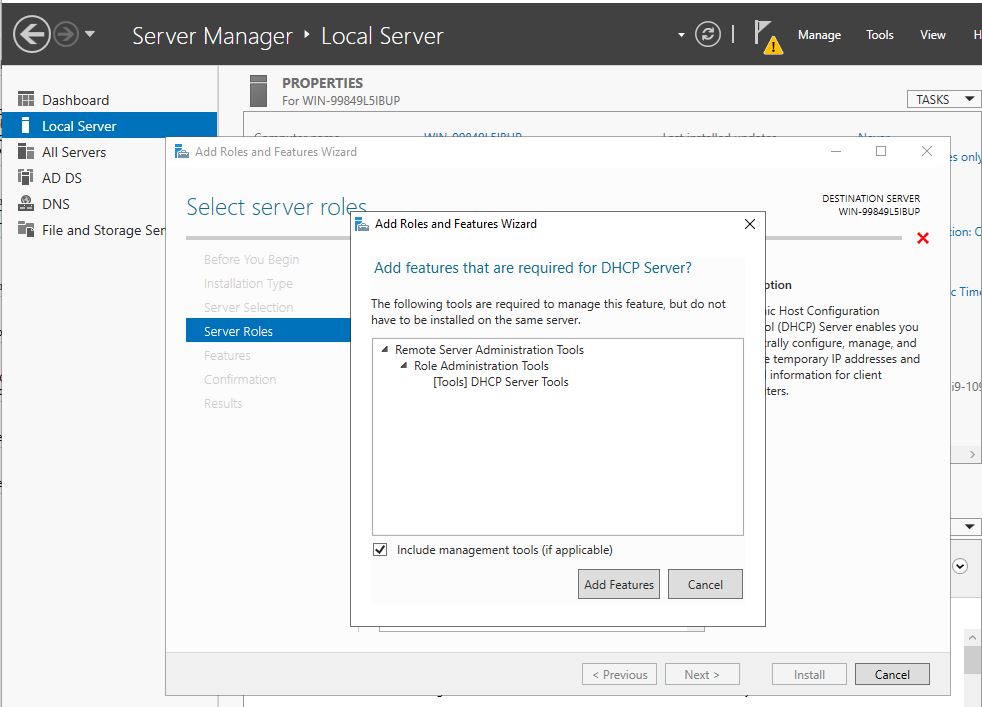Click the Install button in the wizard
This screenshot has height=707, width=982.
tap(809, 674)
